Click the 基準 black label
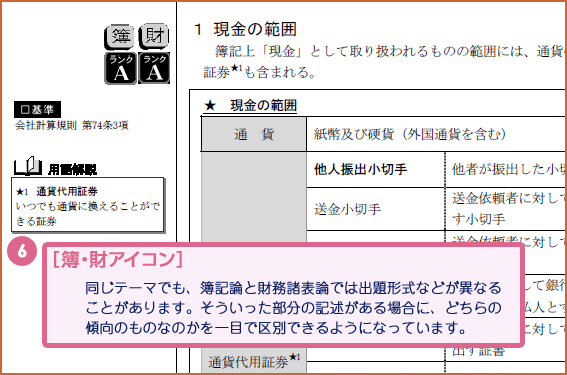567x375 pixels. [x=37, y=110]
